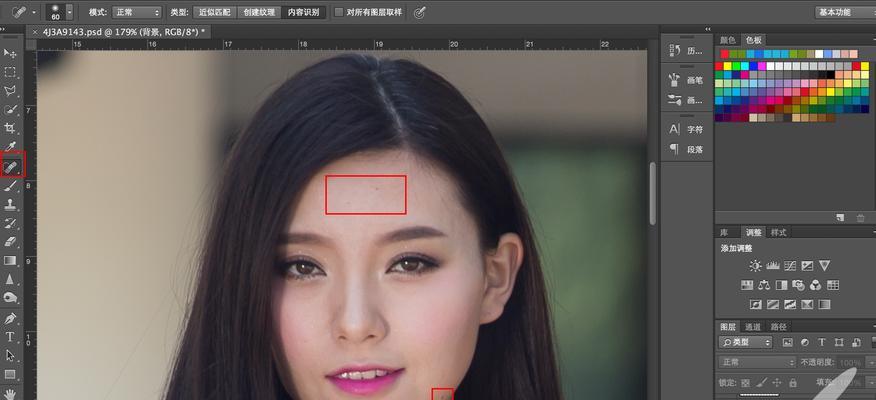Screen dimensions: 876x400
Task: Select the Rectangular Marquee tool
Action: coord(10,72)
